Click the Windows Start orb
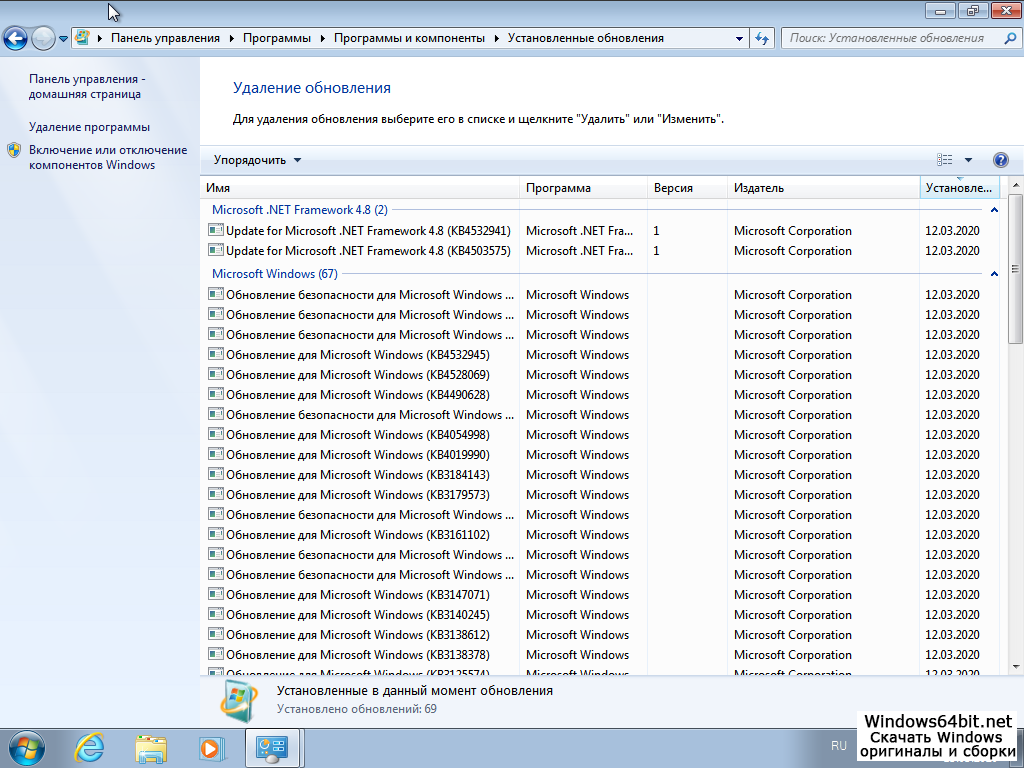 27,747
